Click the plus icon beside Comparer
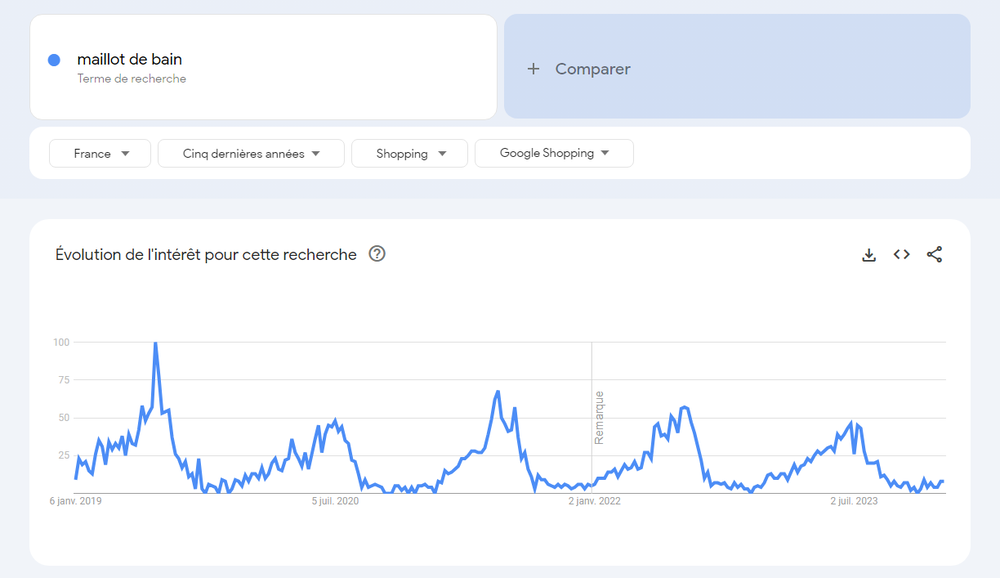This screenshot has width=1000, height=578. [533, 69]
